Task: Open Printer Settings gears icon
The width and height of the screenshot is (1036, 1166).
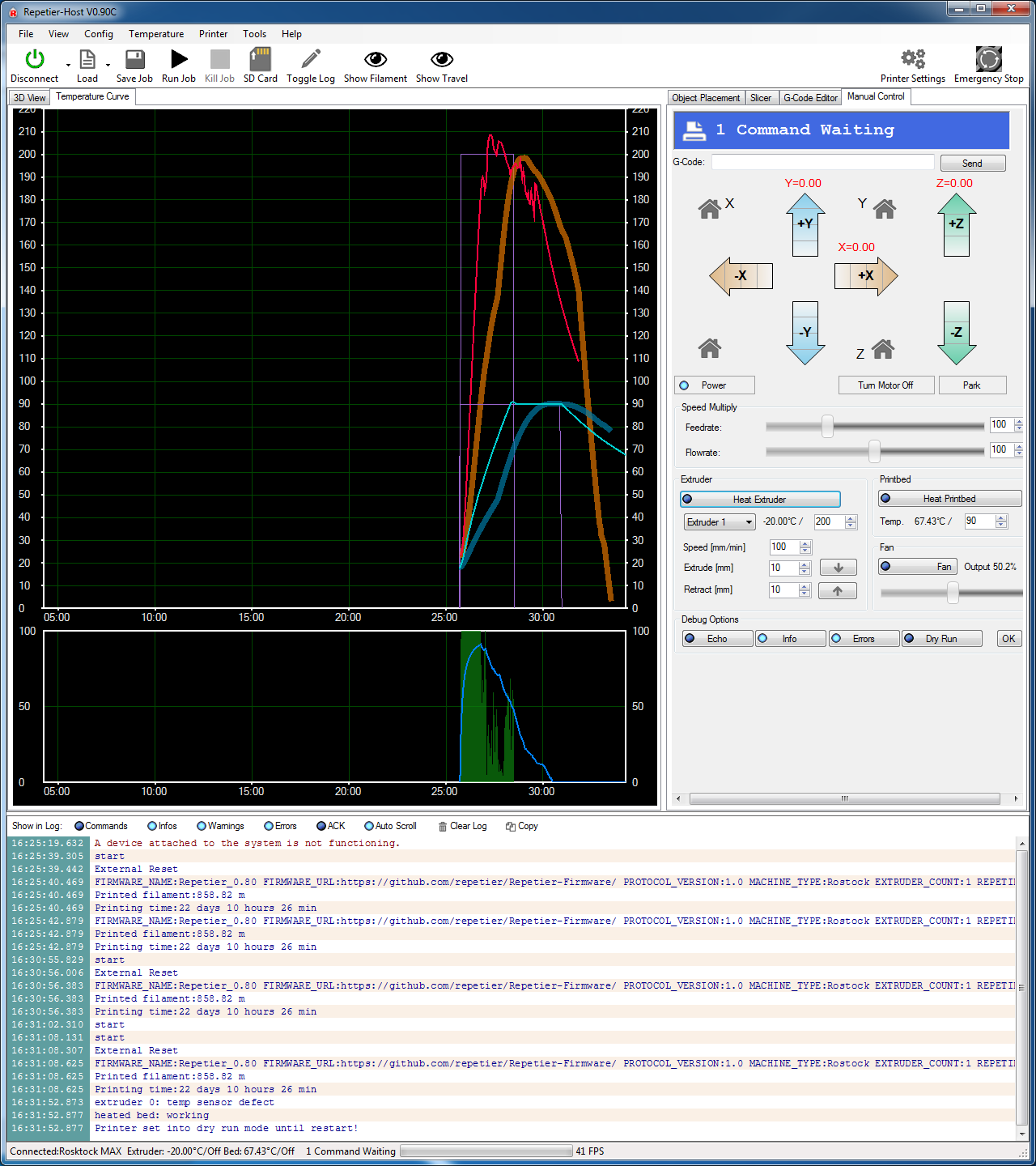Action: tap(912, 60)
